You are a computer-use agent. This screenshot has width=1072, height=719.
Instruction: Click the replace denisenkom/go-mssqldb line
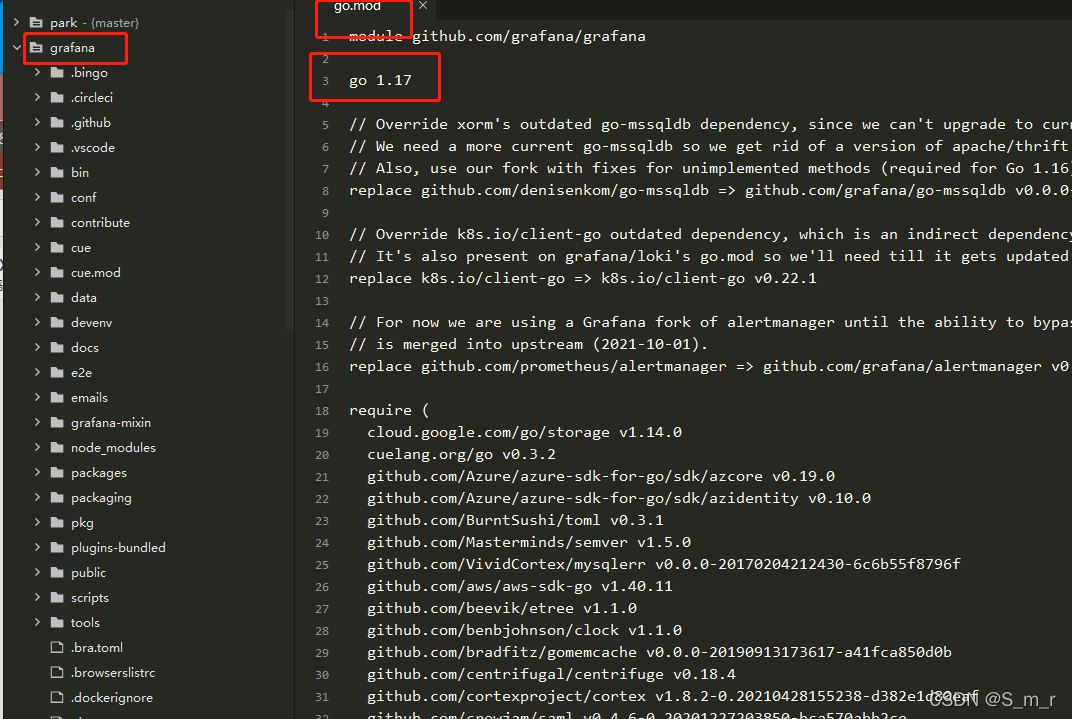[710, 191]
